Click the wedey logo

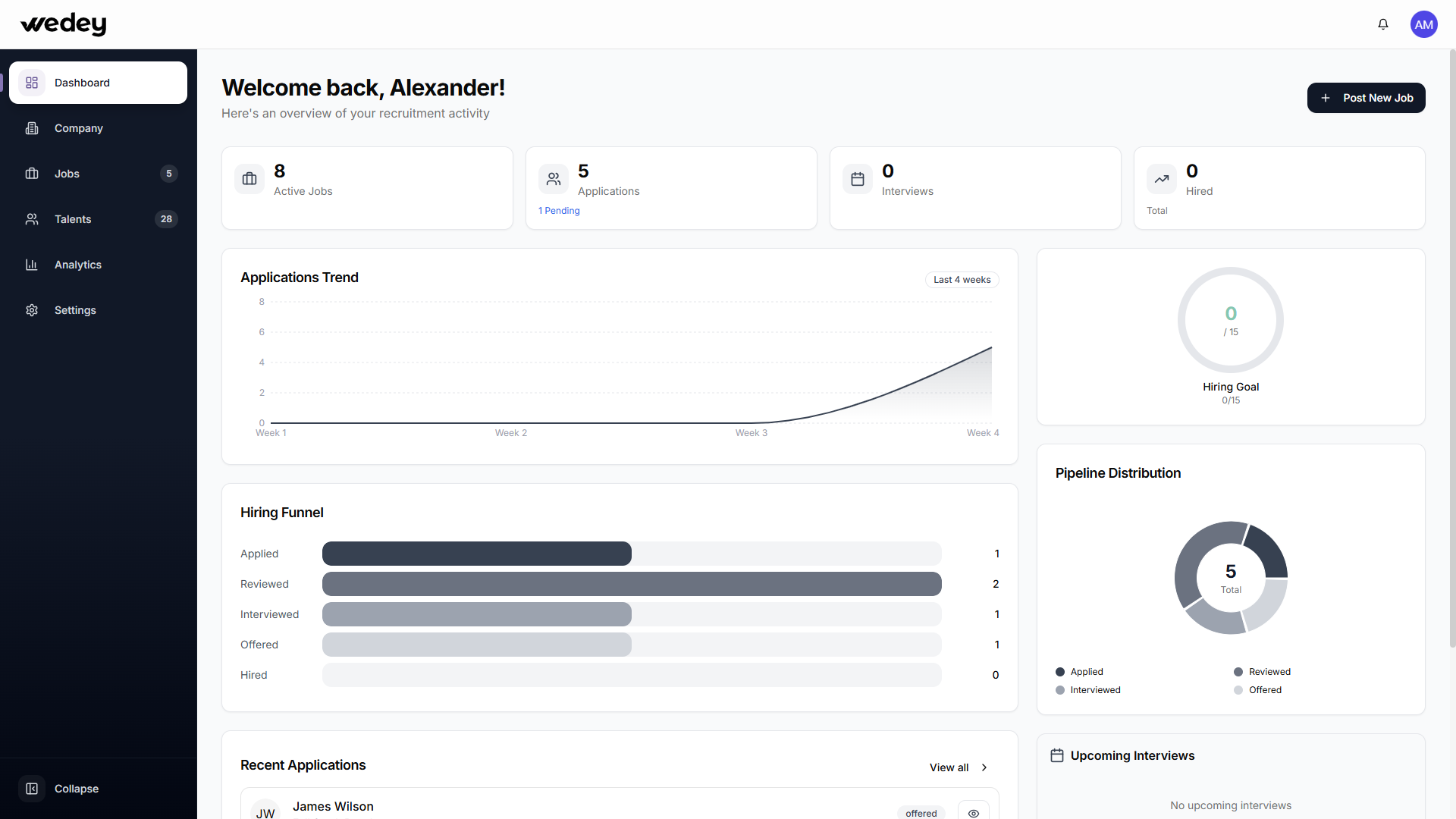coord(64,24)
